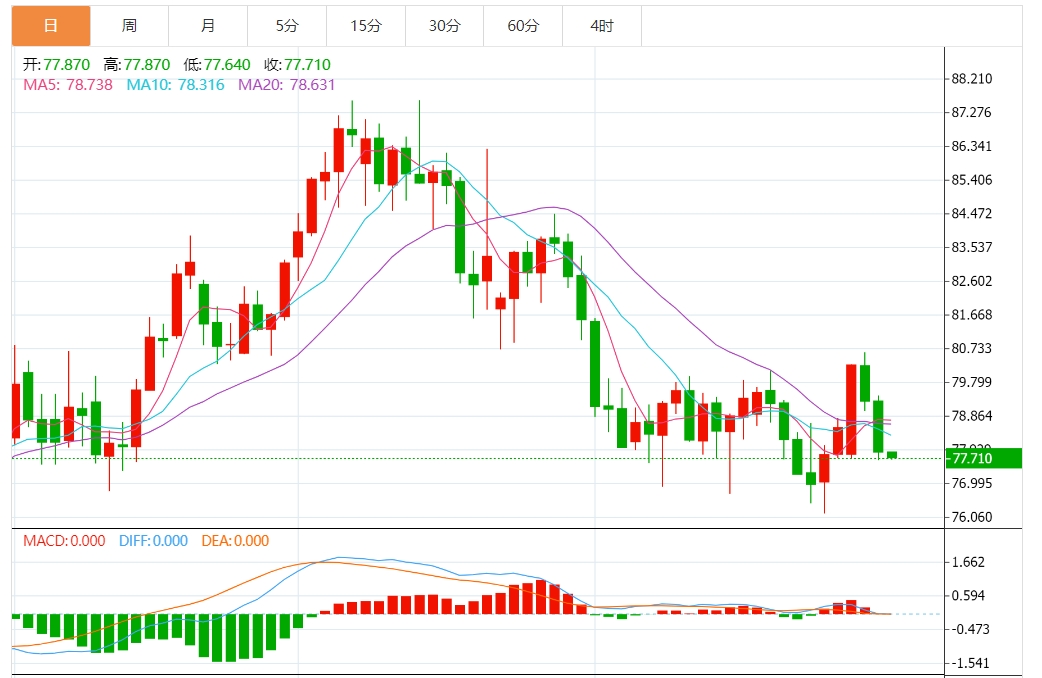Select the 日 daily chart tab
The height and width of the screenshot is (678, 1042).
51,26
